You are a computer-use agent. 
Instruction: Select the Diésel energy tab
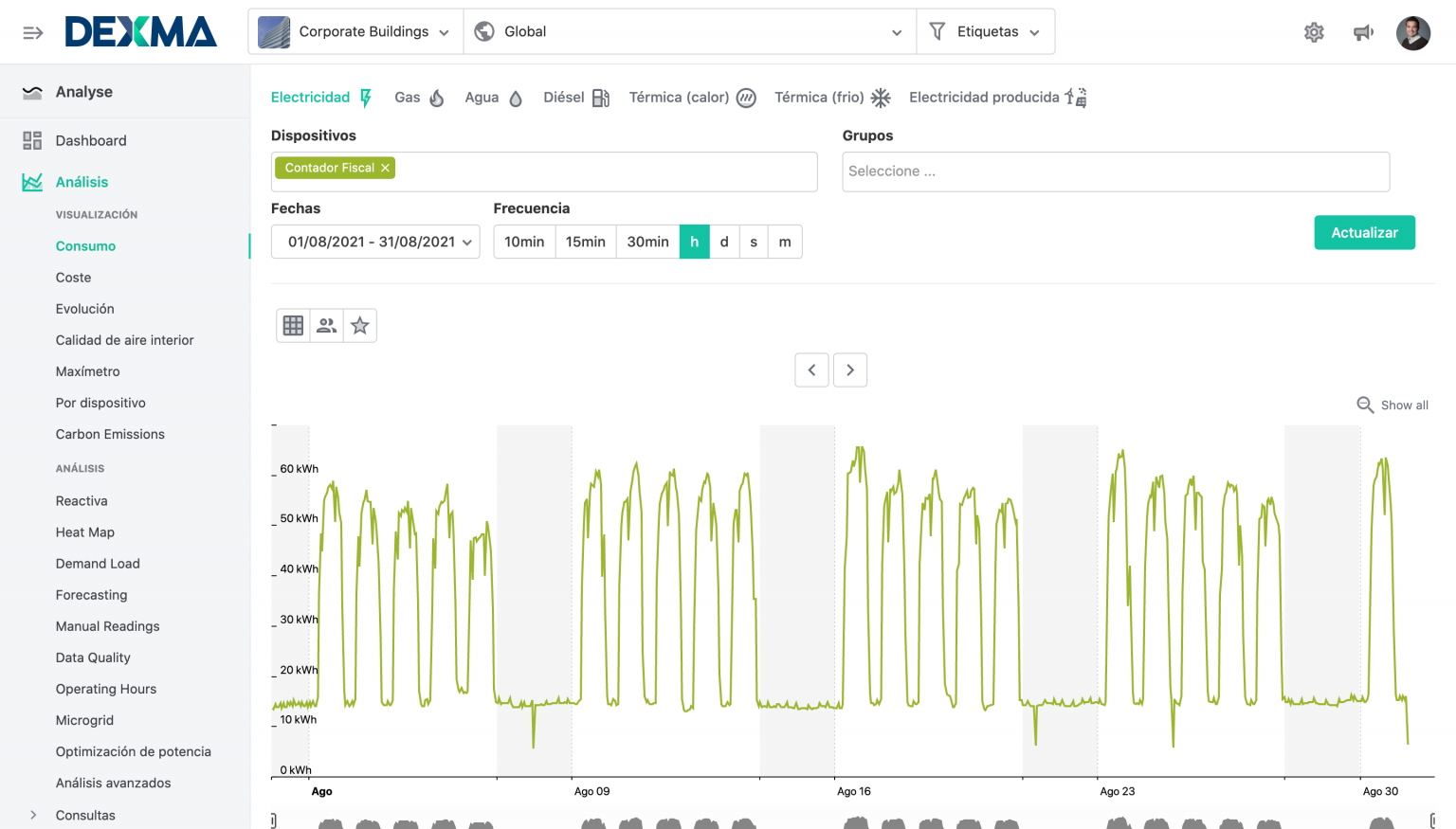click(x=576, y=97)
